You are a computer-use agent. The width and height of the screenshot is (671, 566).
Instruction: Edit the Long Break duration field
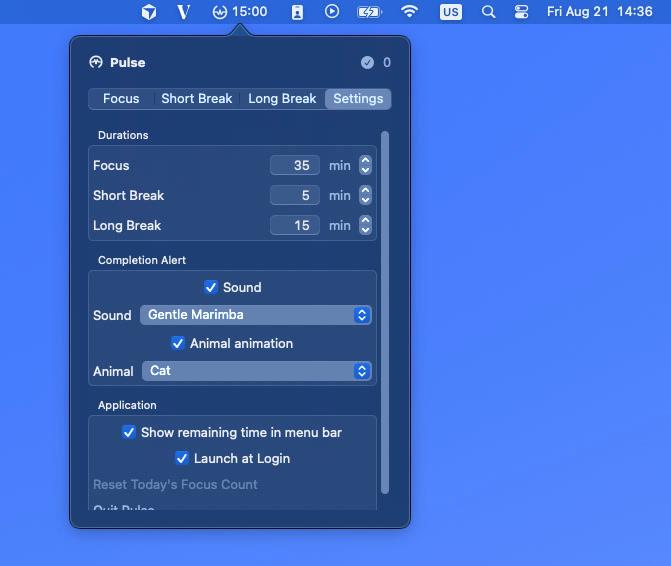coord(295,225)
